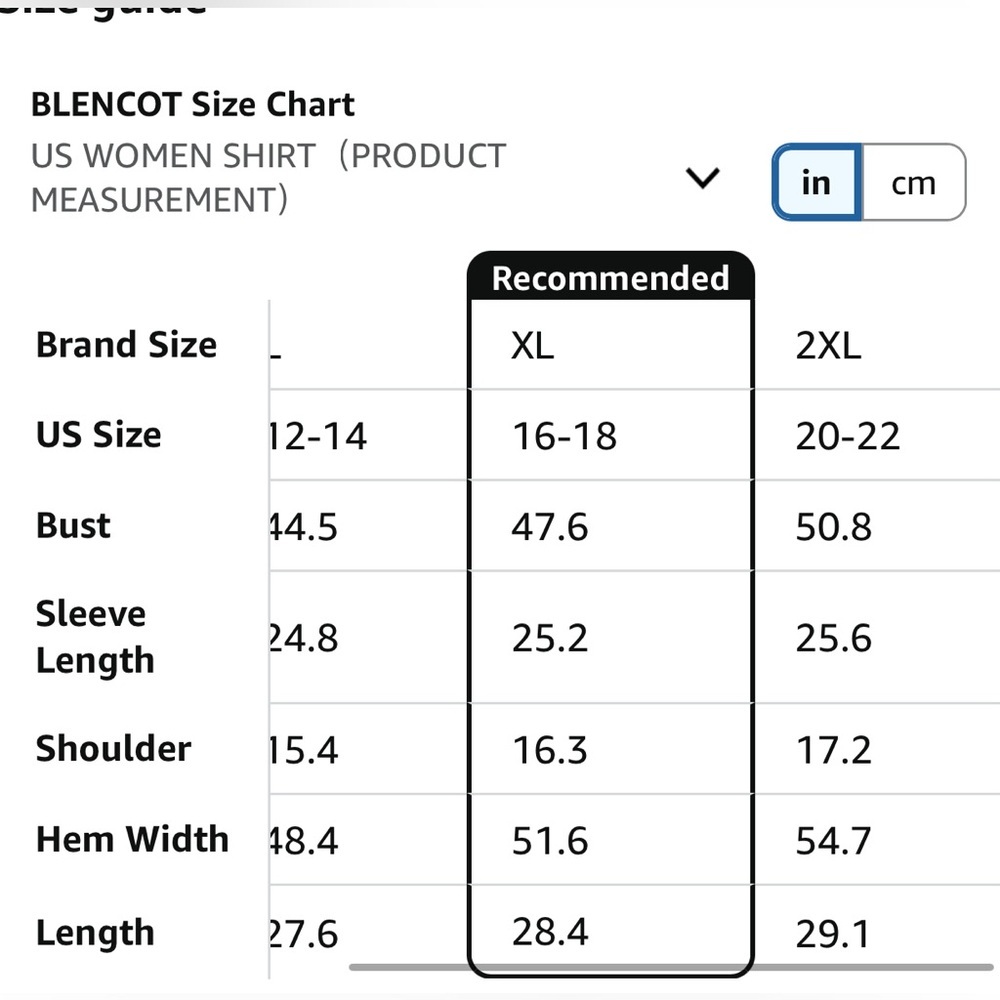The image size is (1000, 1000).
Task: Click the BLENCOT Size Chart heading
Action: pyautogui.click(x=193, y=104)
